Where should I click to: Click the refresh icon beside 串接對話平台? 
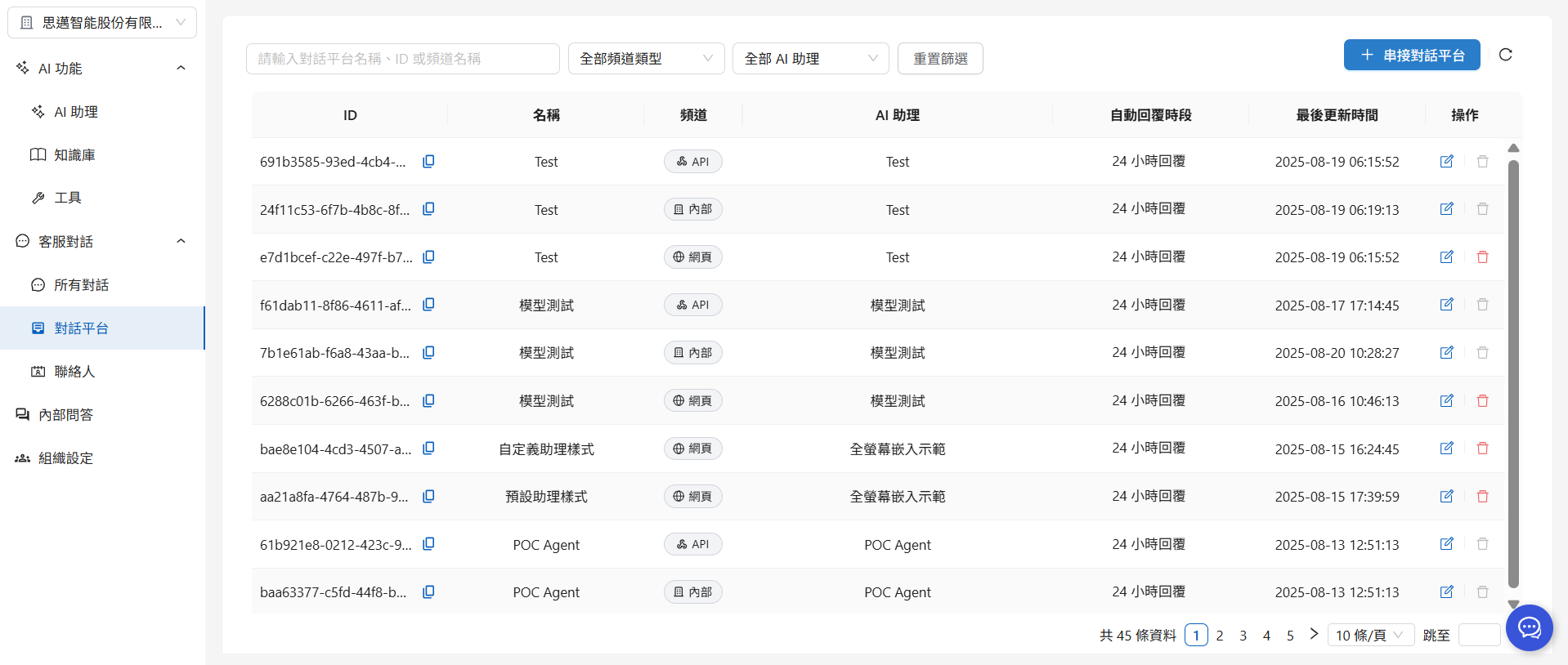pos(1505,55)
